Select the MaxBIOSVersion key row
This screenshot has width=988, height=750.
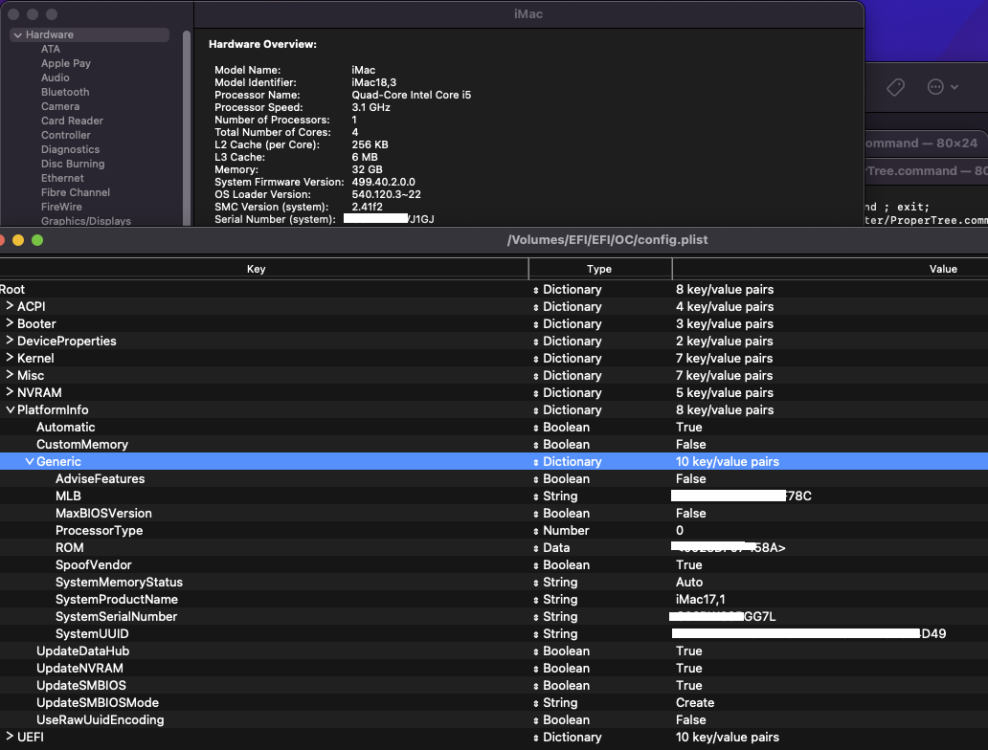pyautogui.click(x=103, y=514)
